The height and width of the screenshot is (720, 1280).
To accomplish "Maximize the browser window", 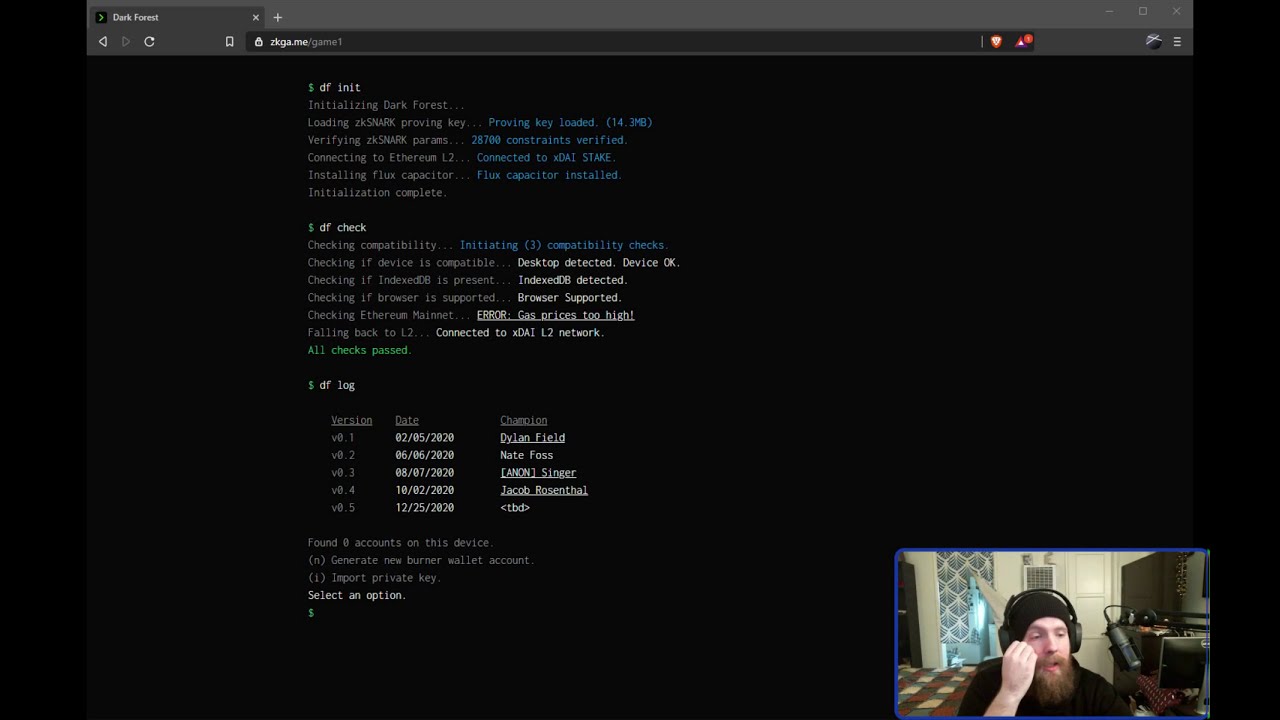I will click(1143, 11).
